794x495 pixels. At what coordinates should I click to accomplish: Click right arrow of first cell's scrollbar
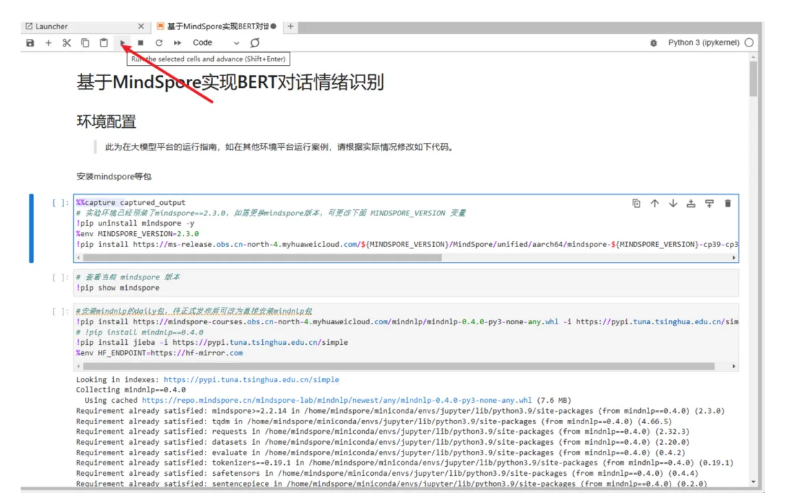tap(734, 258)
